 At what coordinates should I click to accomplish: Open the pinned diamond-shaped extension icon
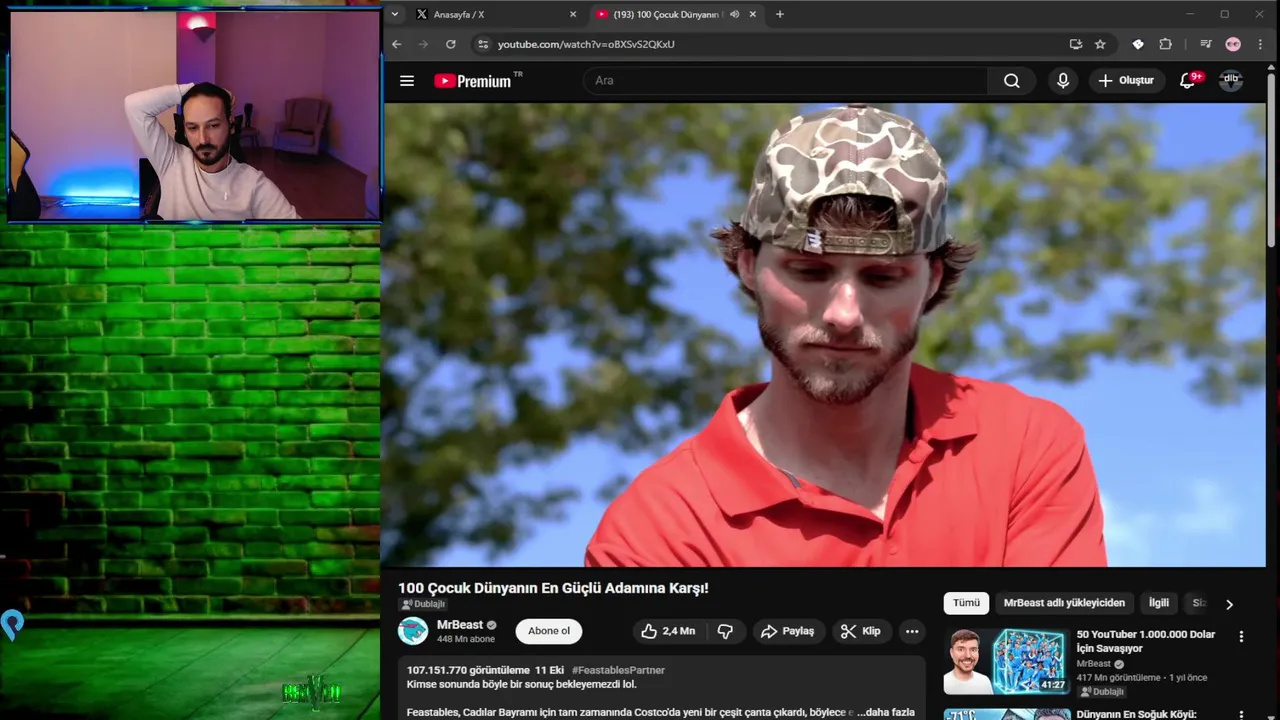[1138, 44]
